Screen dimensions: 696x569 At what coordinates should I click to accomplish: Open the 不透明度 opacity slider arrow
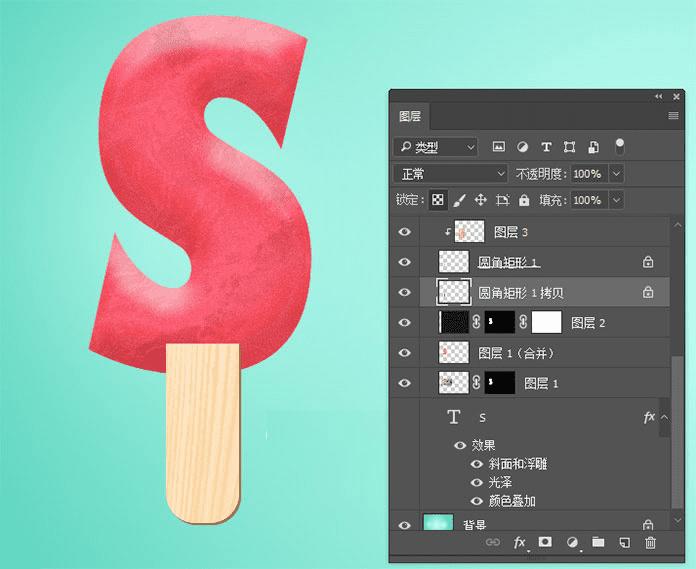616,174
